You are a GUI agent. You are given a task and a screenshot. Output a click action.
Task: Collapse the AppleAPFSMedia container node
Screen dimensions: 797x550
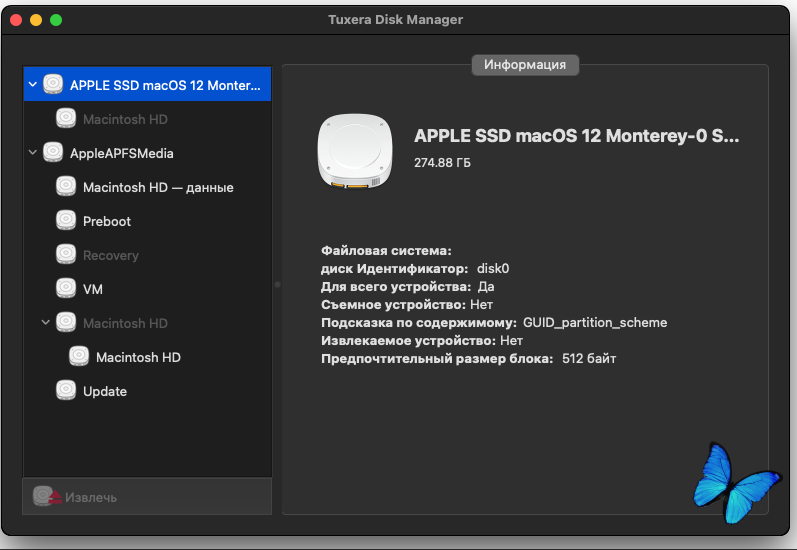click(33, 153)
